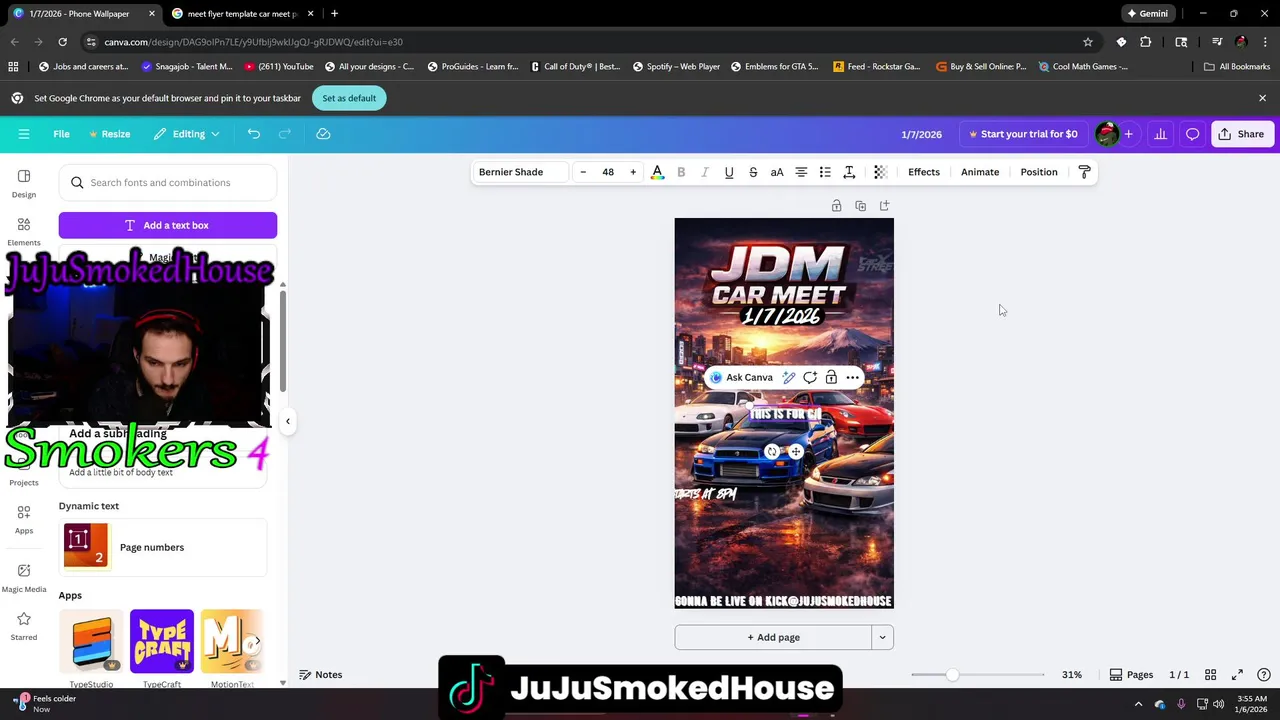Expand the Add page dropdown arrow
1280x720 pixels.
point(882,637)
